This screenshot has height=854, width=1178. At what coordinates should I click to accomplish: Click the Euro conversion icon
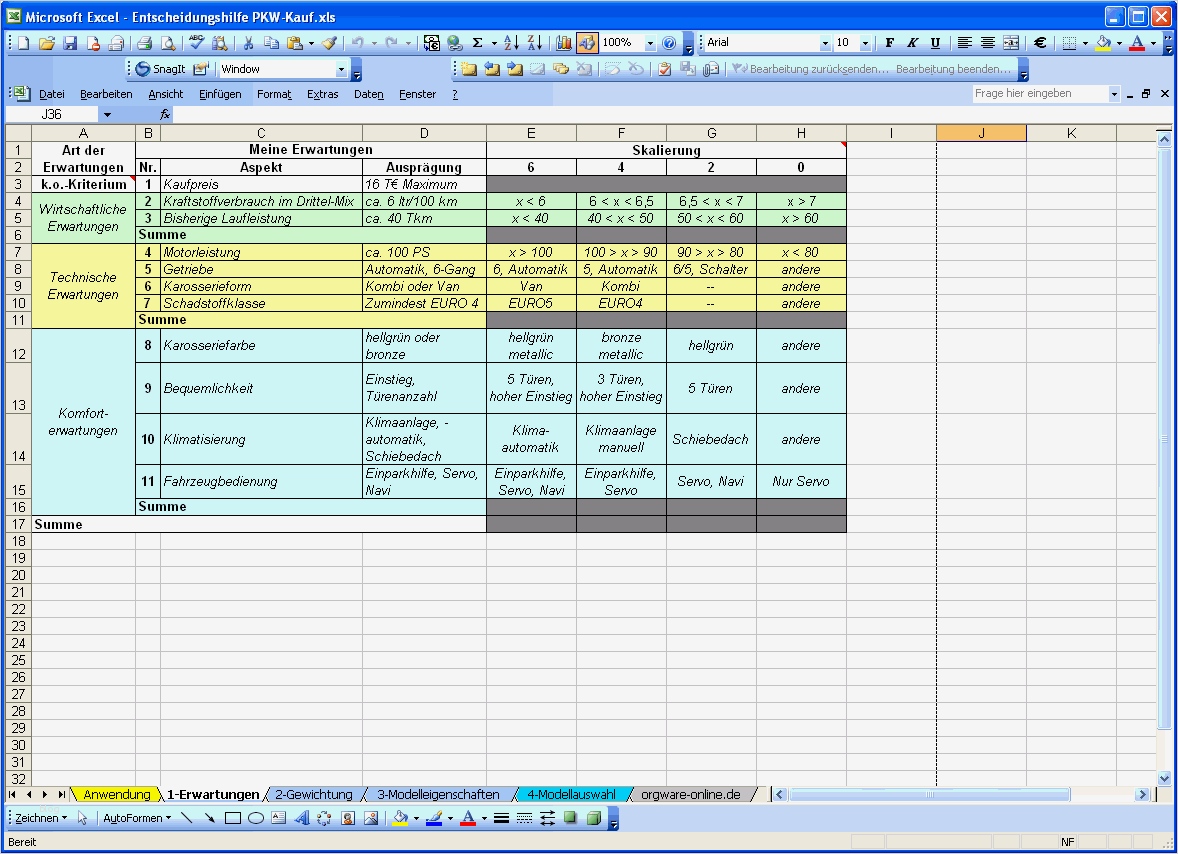tap(431, 43)
